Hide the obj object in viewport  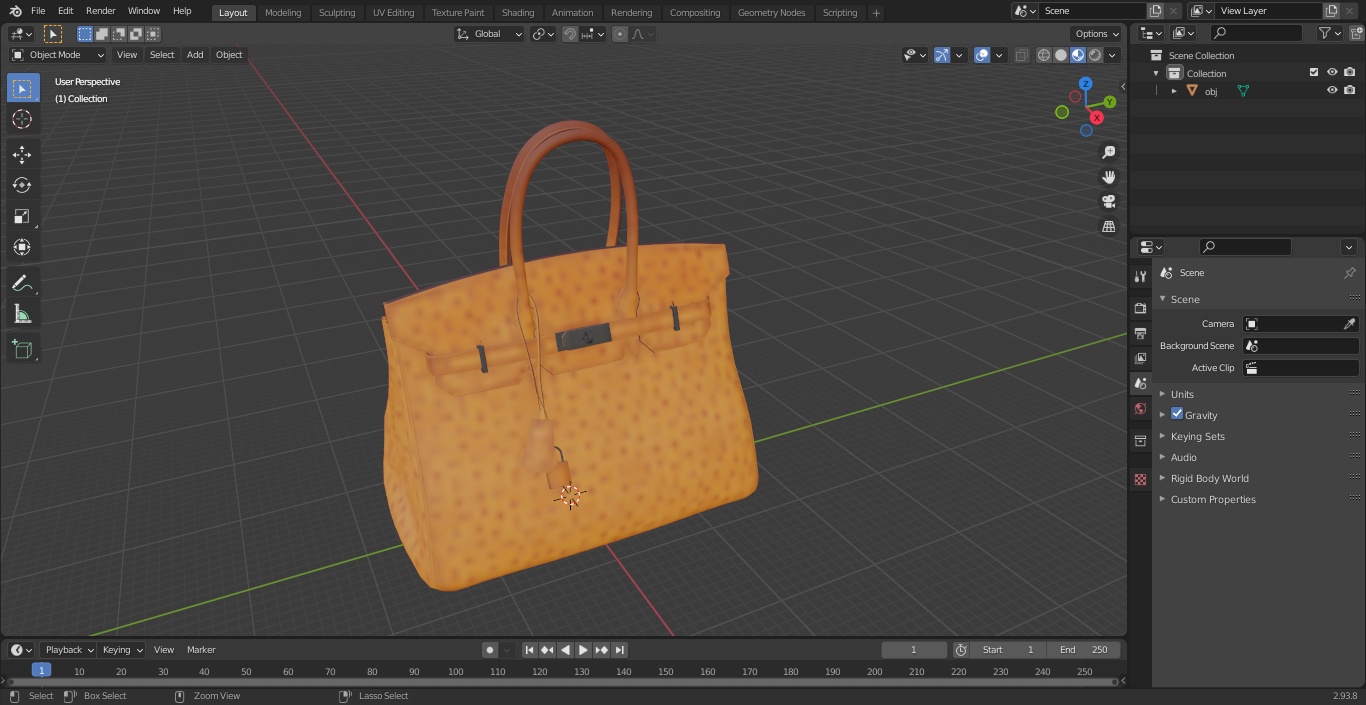click(x=1332, y=91)
